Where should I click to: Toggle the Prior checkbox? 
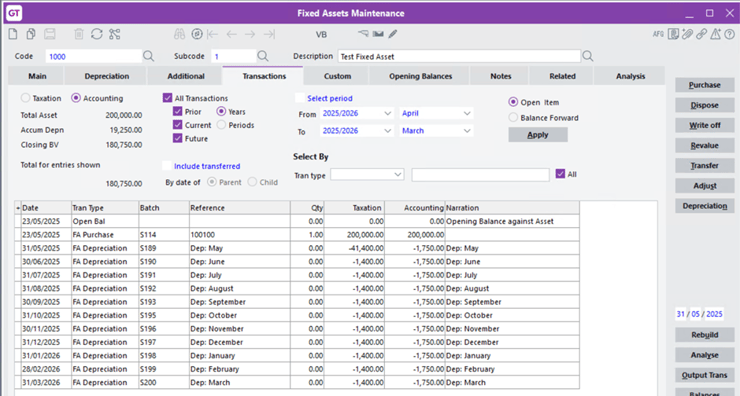[x=177, y=112]
